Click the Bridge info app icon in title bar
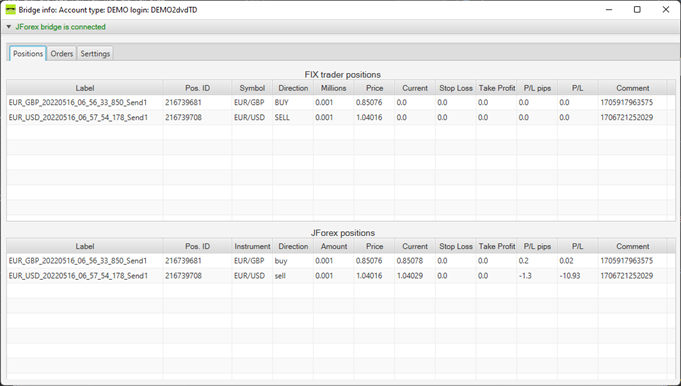The width and height of the screenshot is (681, 386). coord(10,10)
